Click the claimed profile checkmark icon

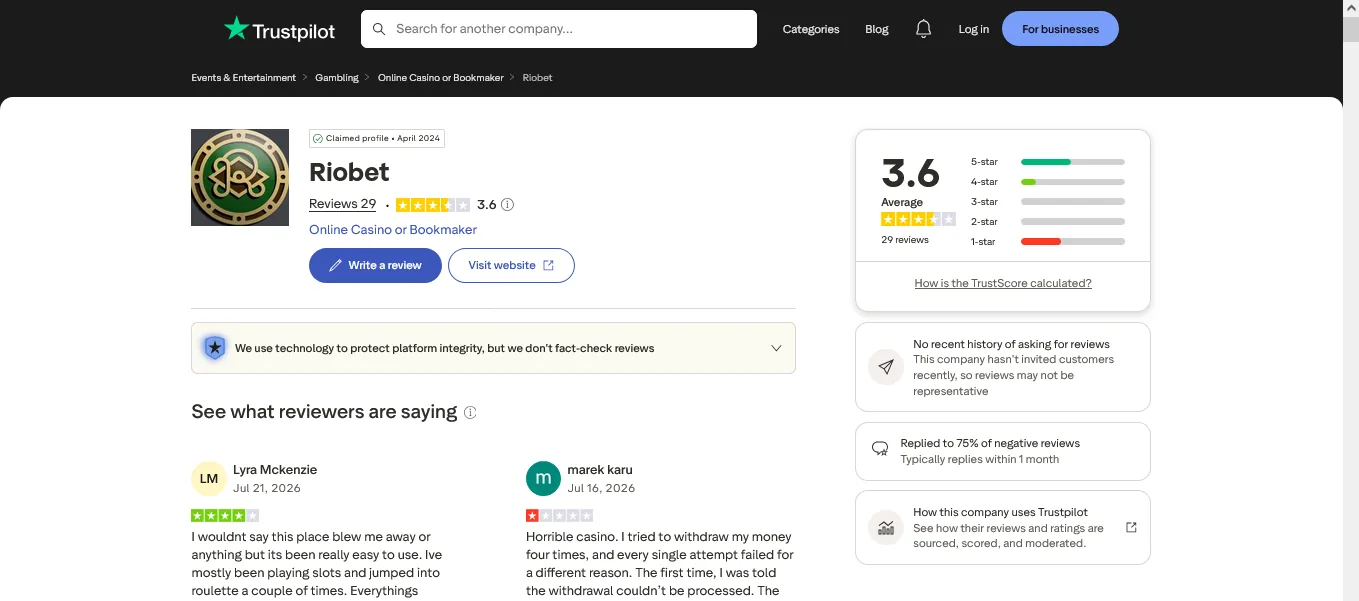pyautogui.click(x=318, y=139)
